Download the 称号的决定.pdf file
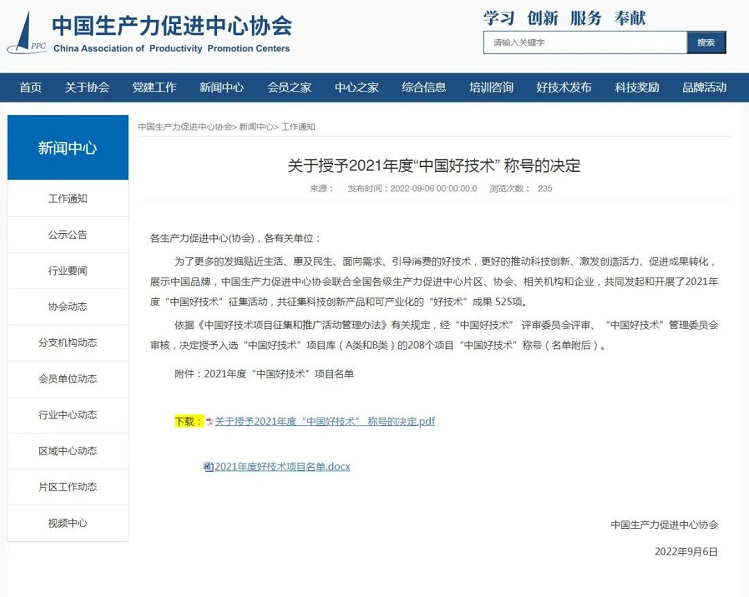749x597 pixels. (325, 422)
